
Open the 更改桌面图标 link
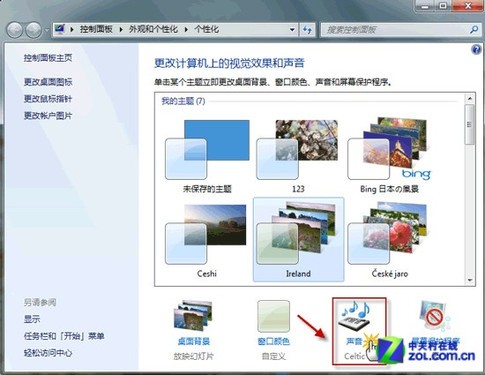coord(48,82)
